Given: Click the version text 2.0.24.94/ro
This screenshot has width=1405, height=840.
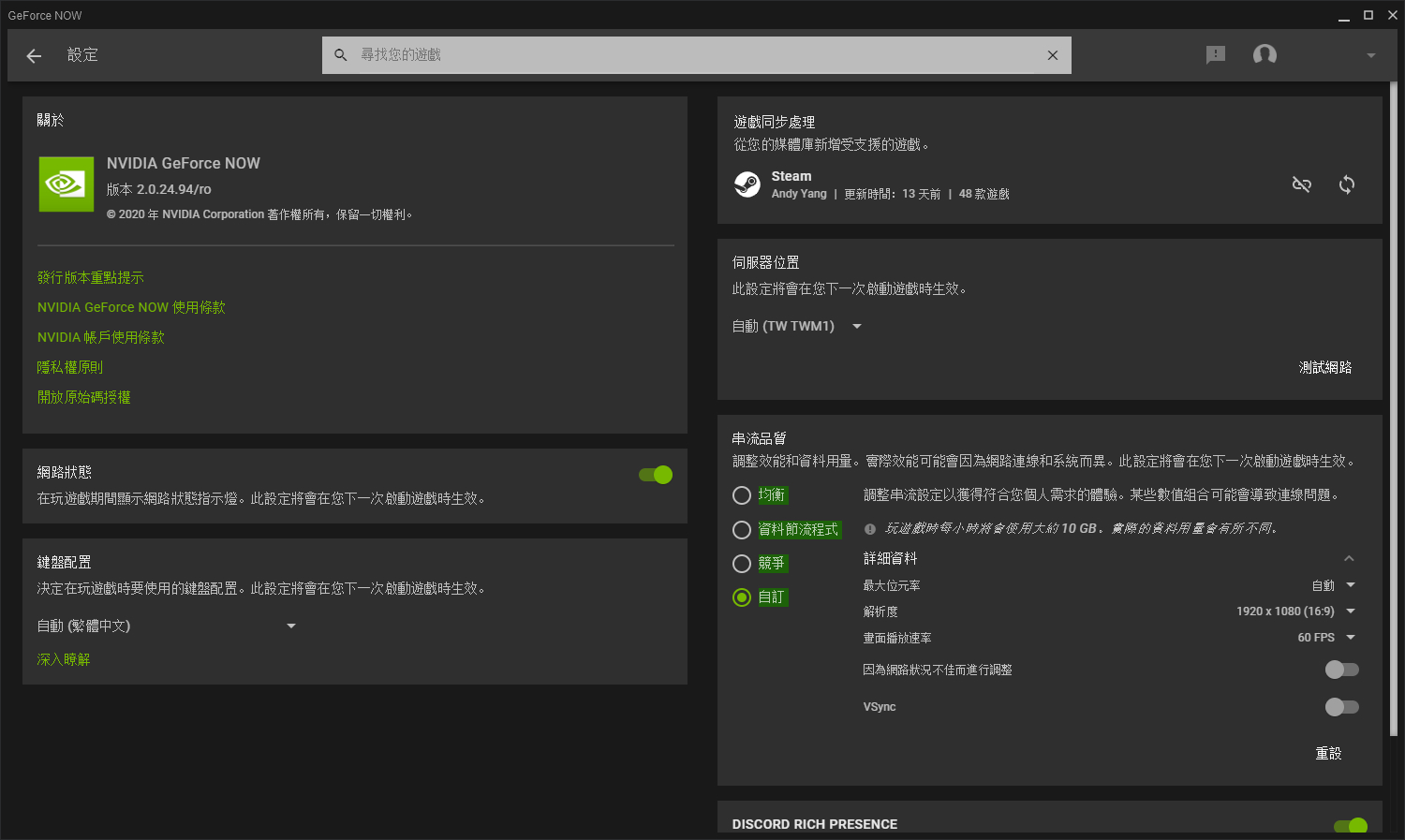Looking at the screenshot, I should (174, 189).
